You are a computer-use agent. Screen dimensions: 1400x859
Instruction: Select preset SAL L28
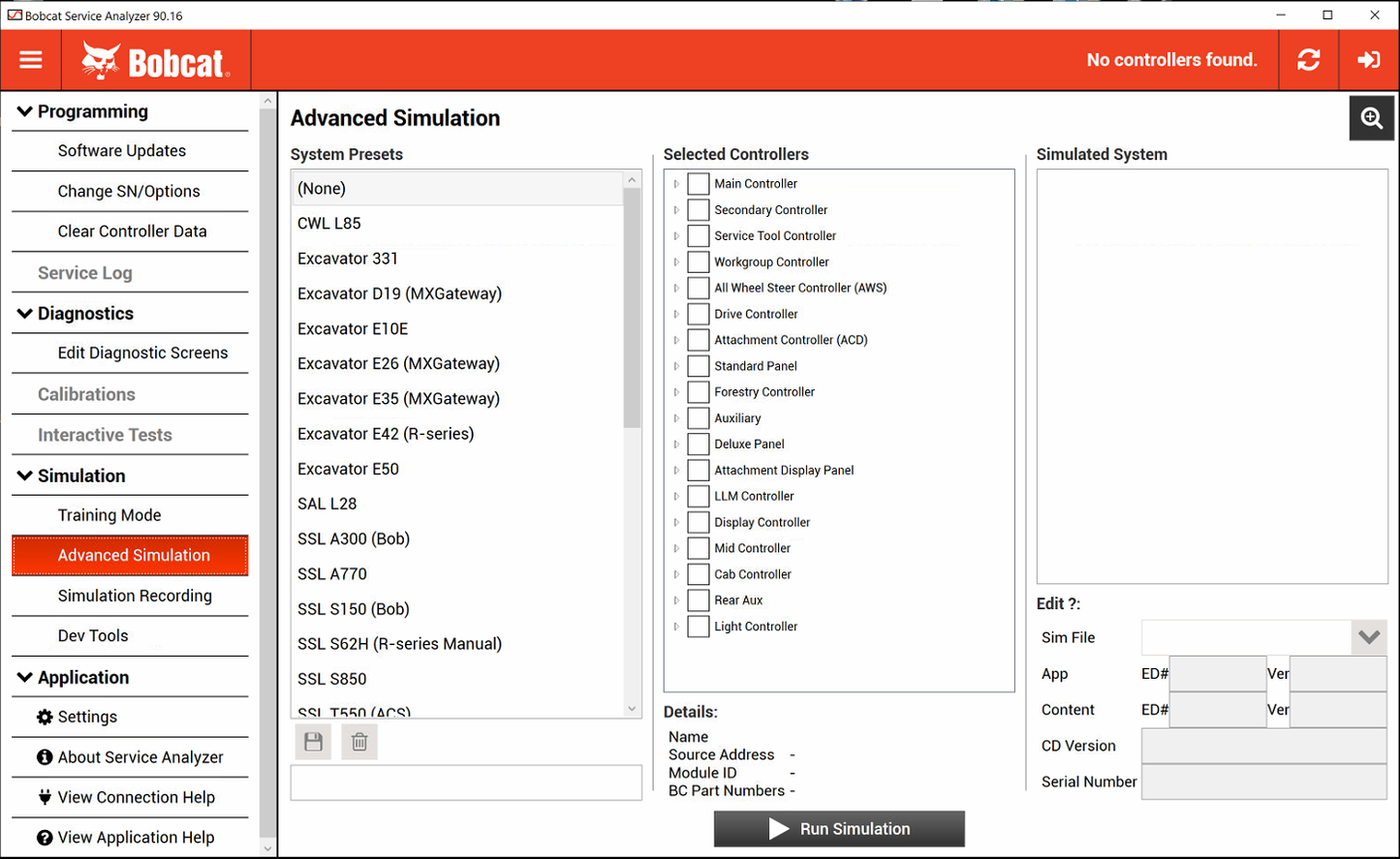(457, 504)
